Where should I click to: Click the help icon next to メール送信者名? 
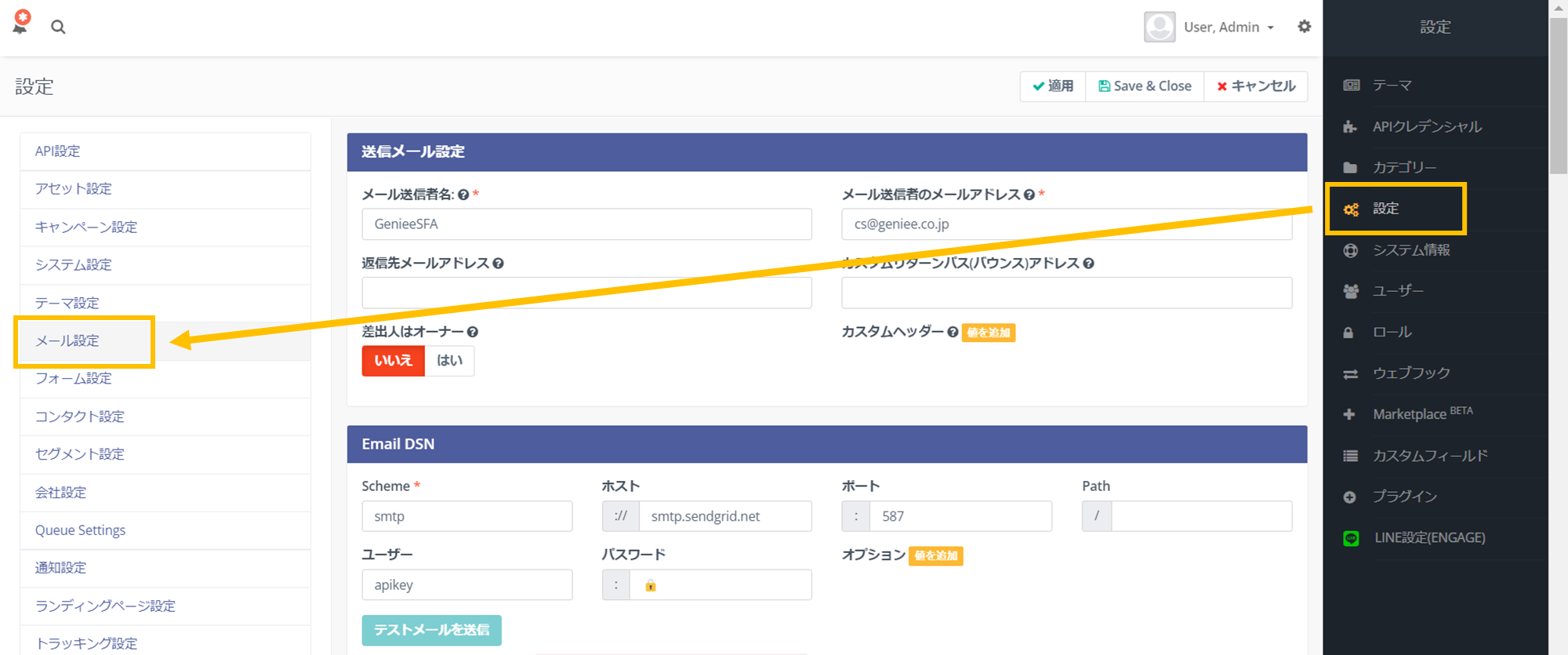[463, 195]
